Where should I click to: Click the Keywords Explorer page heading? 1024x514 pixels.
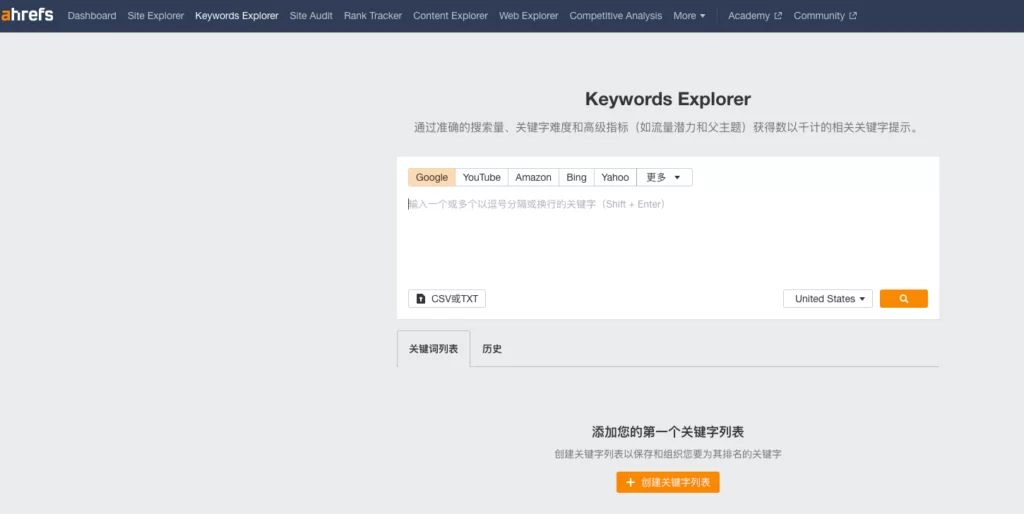tap(667, 99)
